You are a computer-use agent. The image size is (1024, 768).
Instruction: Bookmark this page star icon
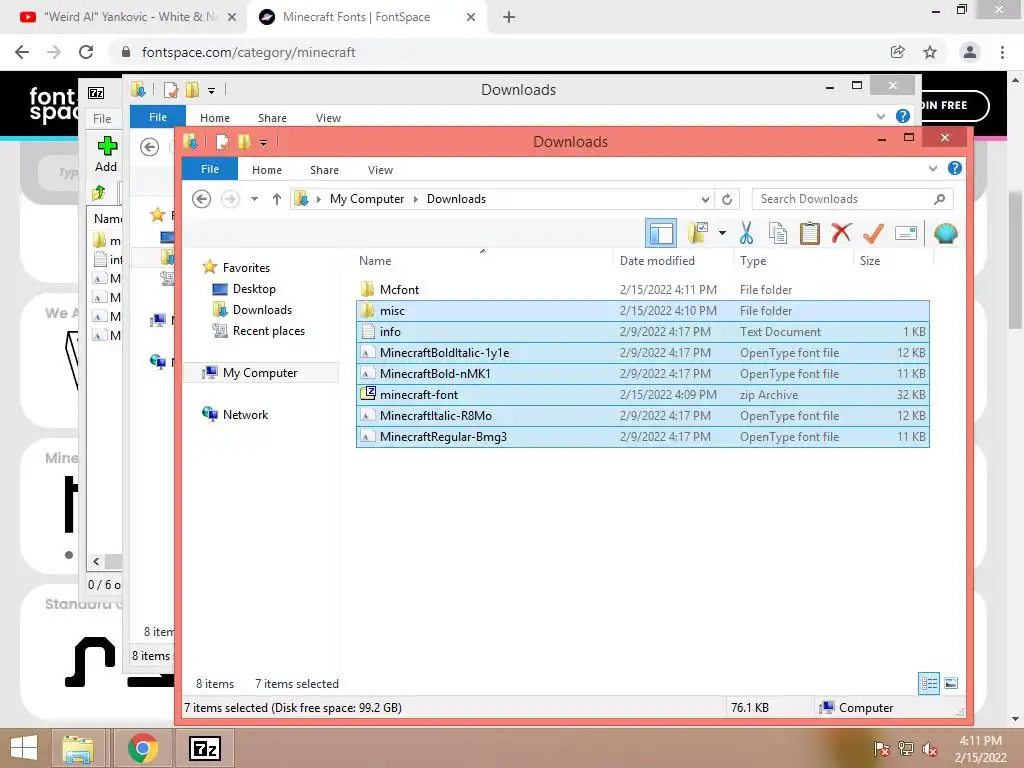pos(930,52)
